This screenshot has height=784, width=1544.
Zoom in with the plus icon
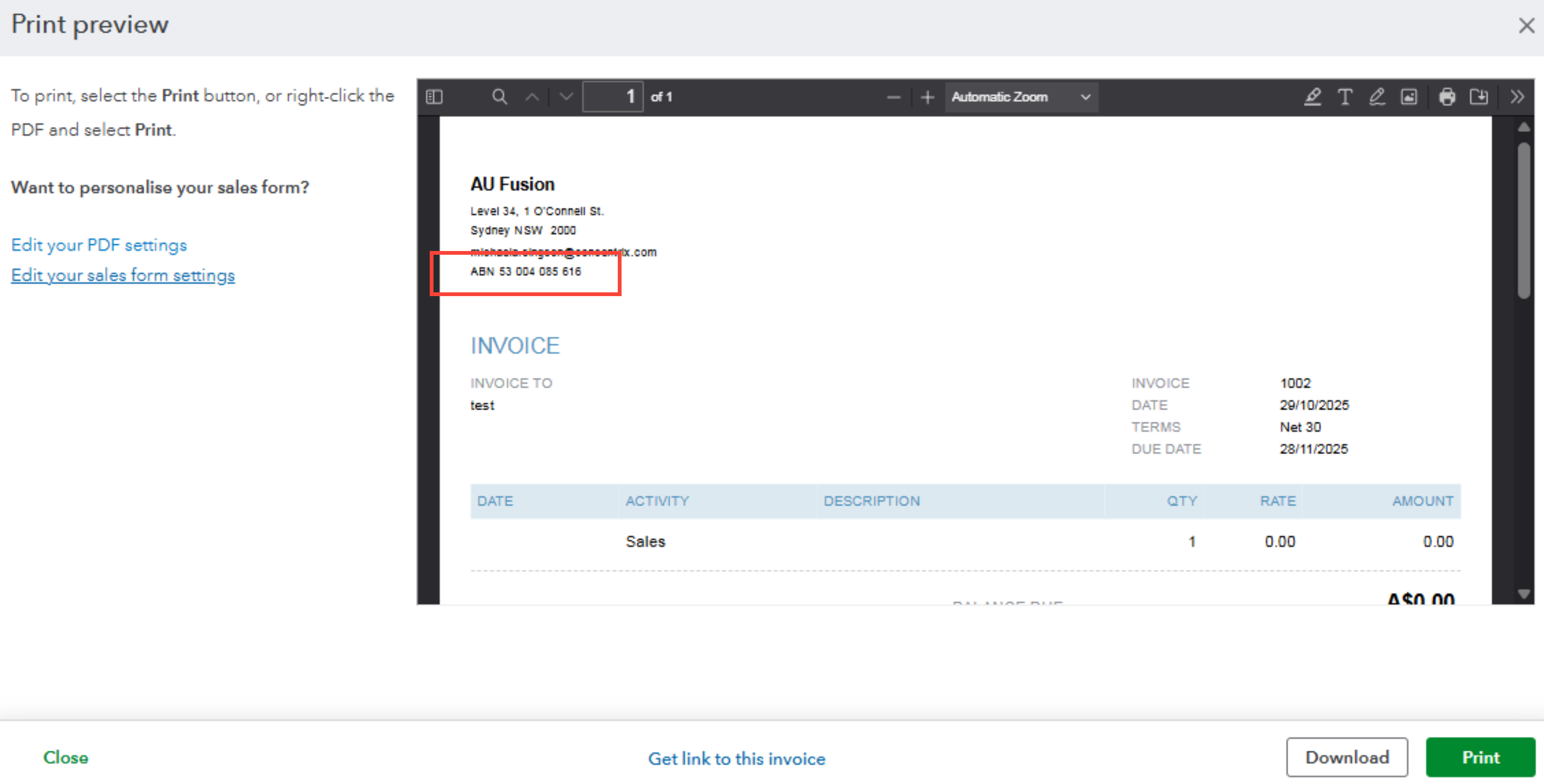(927, 97)
